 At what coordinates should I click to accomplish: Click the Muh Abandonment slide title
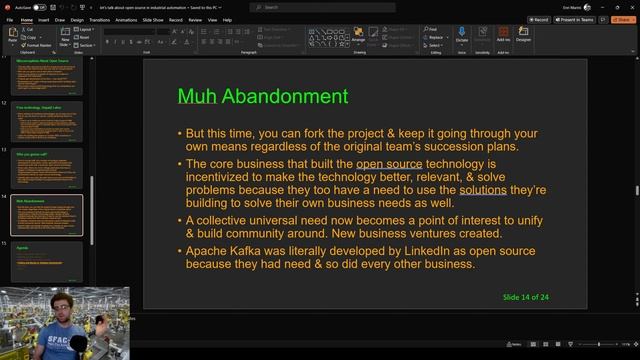262,96
